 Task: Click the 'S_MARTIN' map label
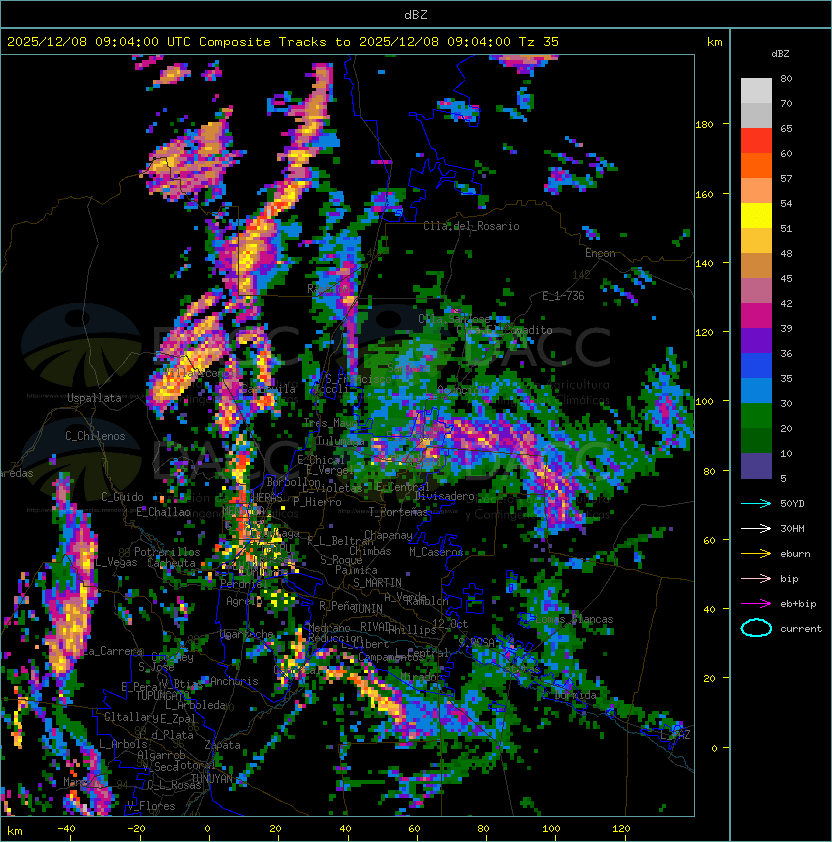[x=377, y=583]
